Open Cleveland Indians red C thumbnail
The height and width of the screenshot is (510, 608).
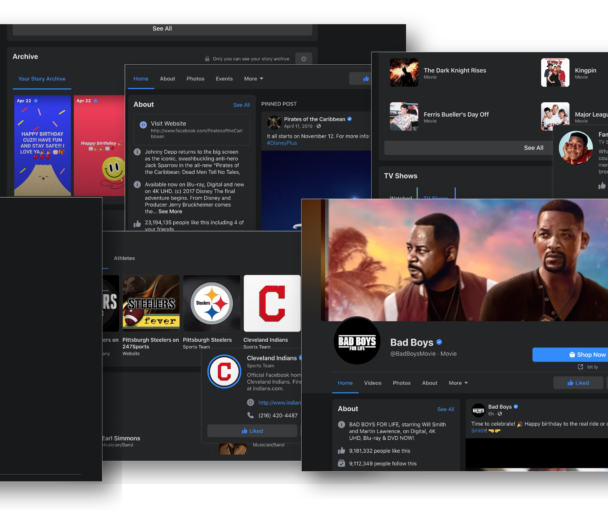(272, 303)
